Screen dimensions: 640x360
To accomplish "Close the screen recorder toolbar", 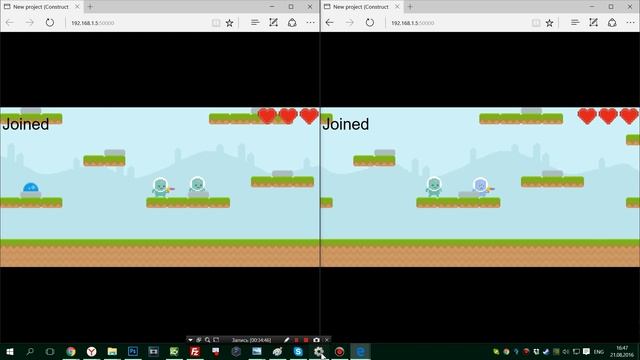I will [327, 340].
